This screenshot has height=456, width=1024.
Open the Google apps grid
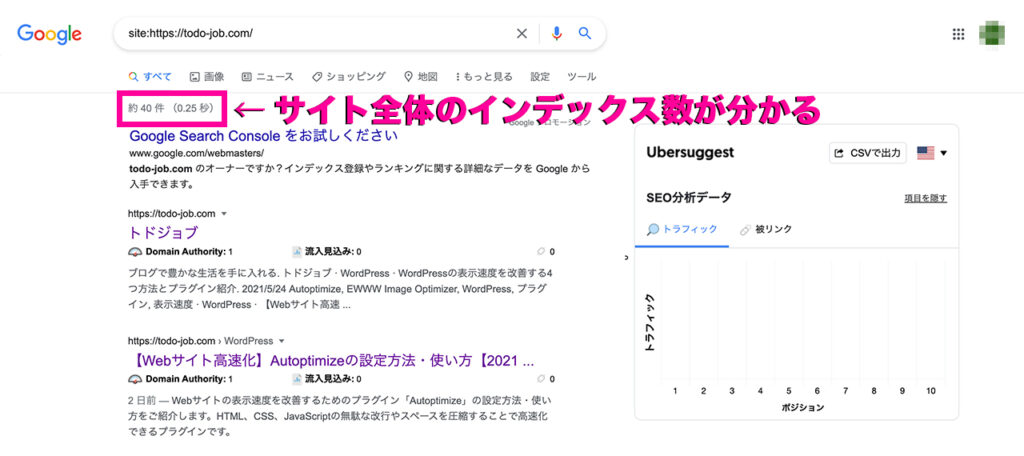click(x=959, y=35)
